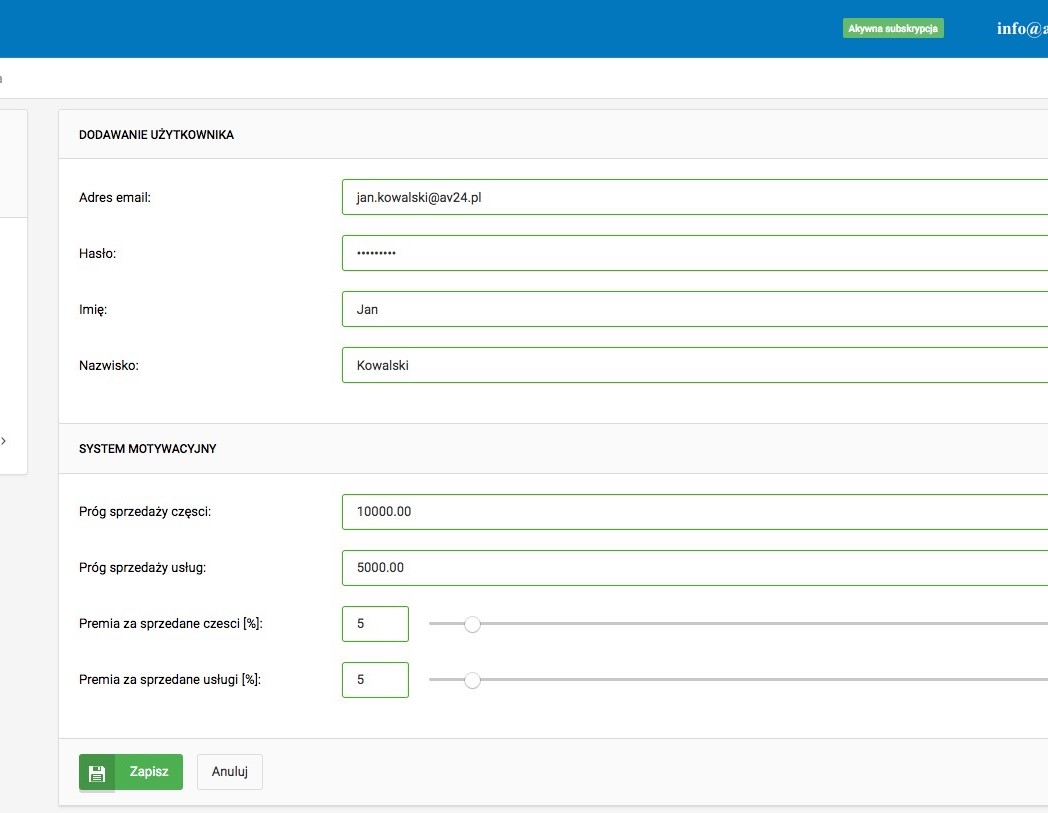The height and width of the screenshot is (813, 1048).
Task: Open the info@ account menu
Action: click(1021, 29)
